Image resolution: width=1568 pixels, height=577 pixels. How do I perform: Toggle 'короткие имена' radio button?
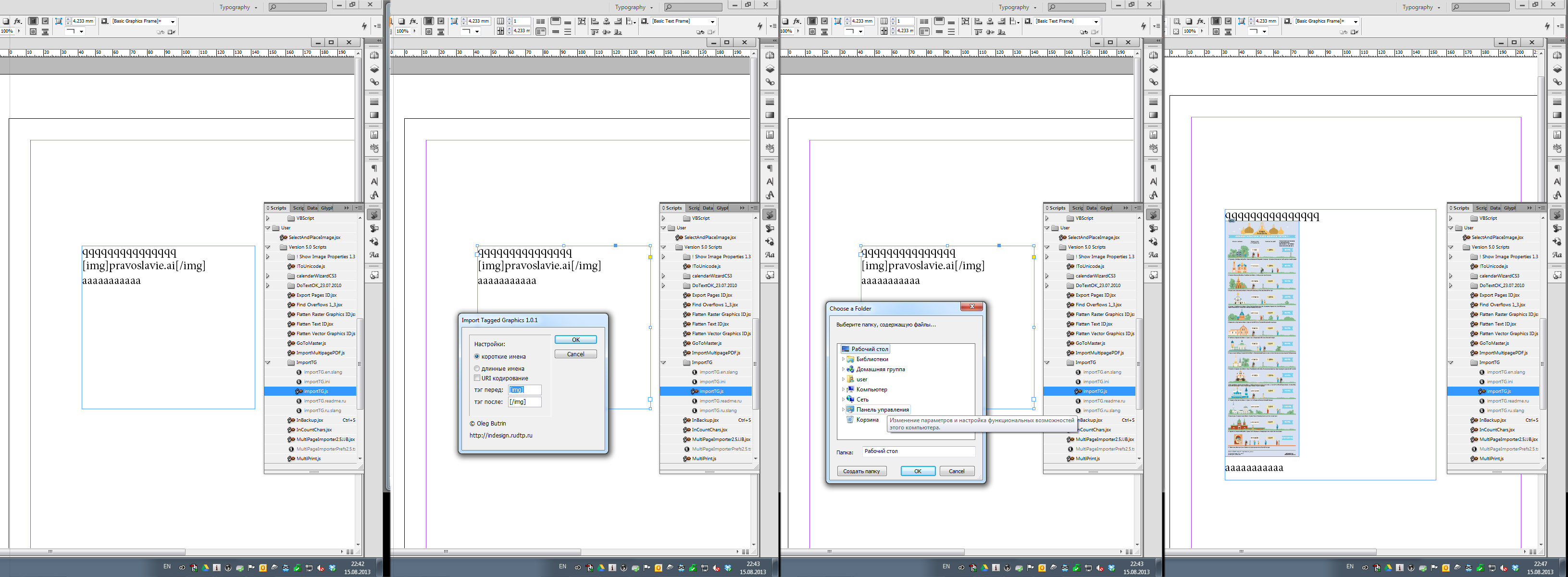coord(477,356)
